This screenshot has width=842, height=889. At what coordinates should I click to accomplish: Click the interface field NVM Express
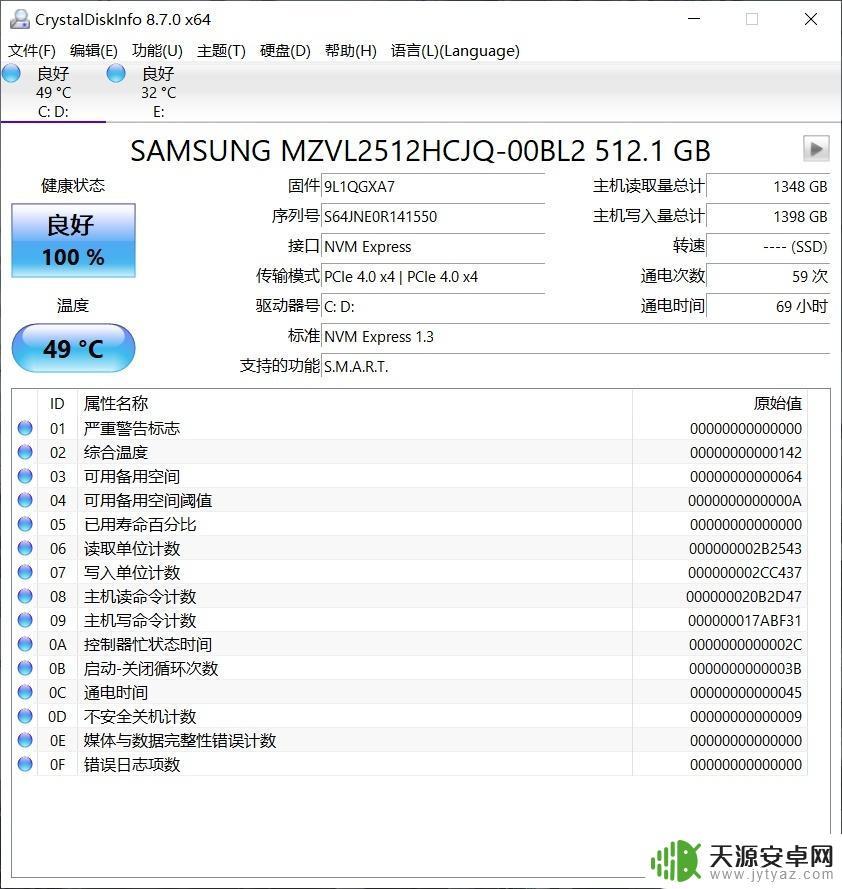[x=433, y=247]
